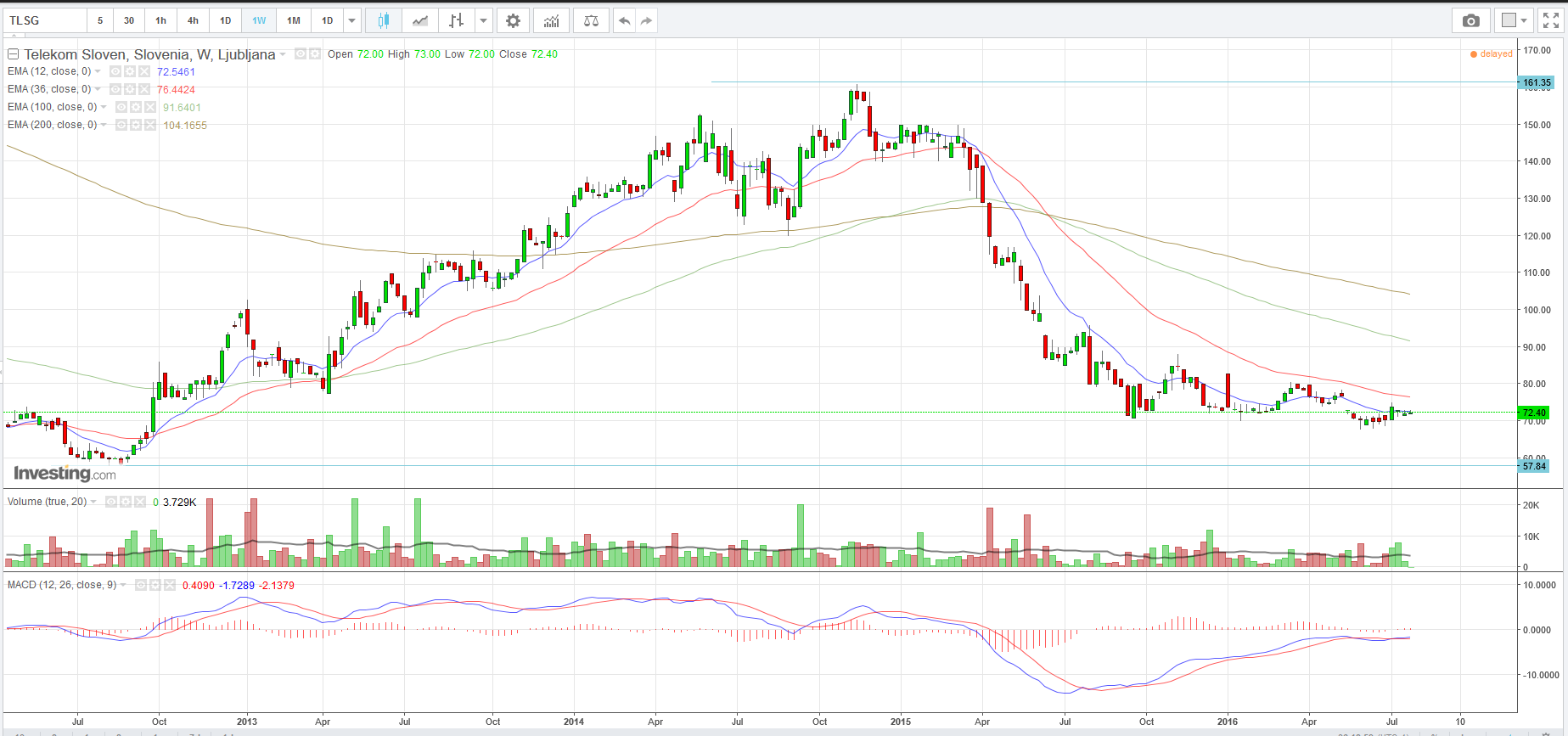The width and height of the screenshot is (1568, 736).
Task: Click the 2014 label on time axis
Action: click(x=574, y=722)
